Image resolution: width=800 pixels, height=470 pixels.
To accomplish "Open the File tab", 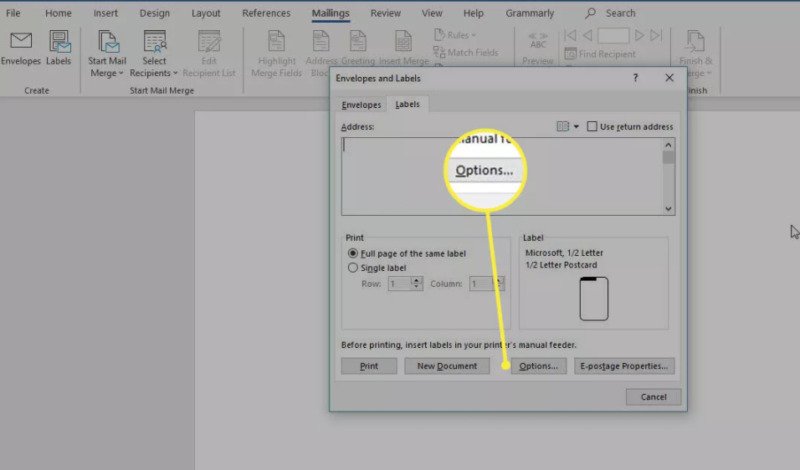I will click(13, 13).
